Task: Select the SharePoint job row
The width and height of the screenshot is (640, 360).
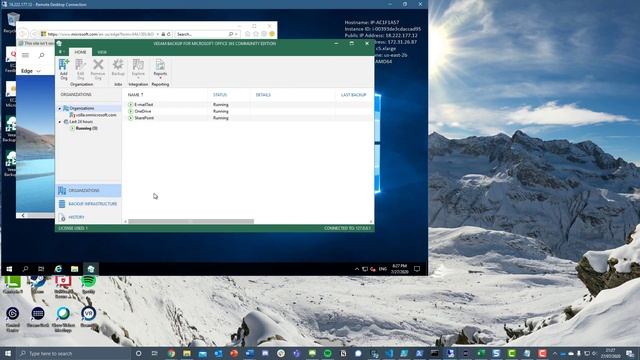Action: (249, 118)
